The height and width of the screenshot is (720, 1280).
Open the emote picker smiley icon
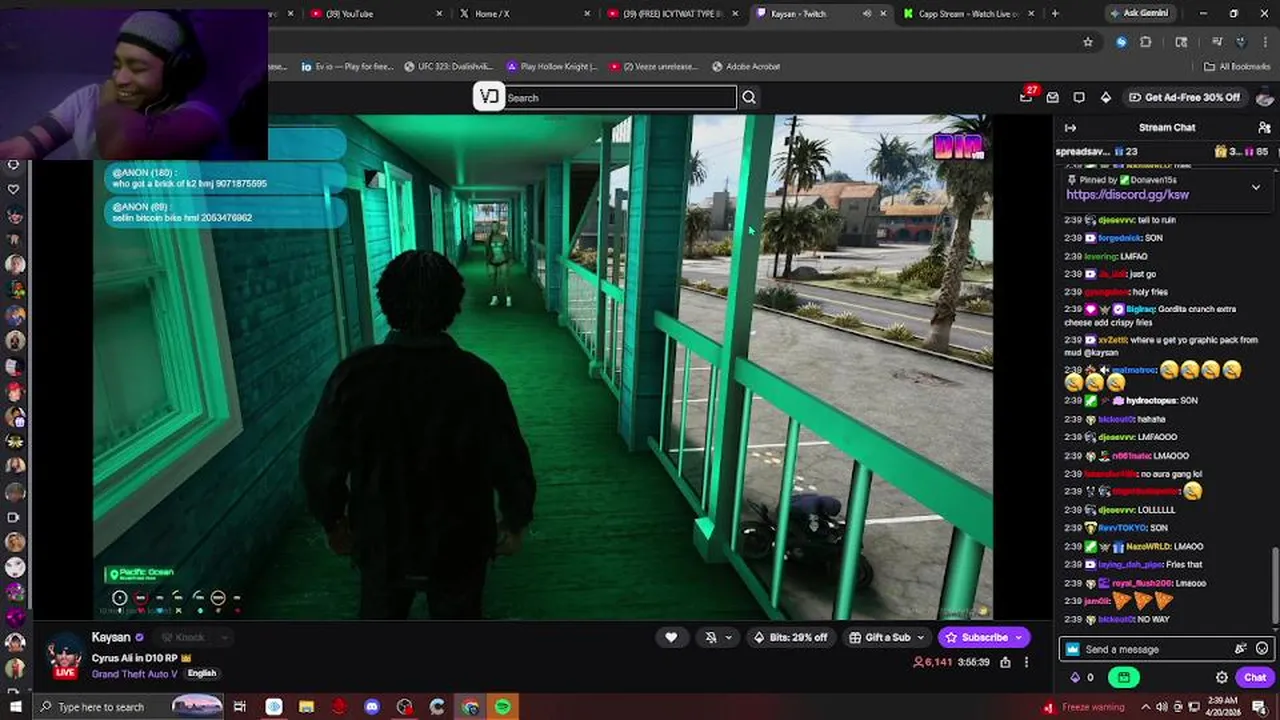[x=1262, y=649]
